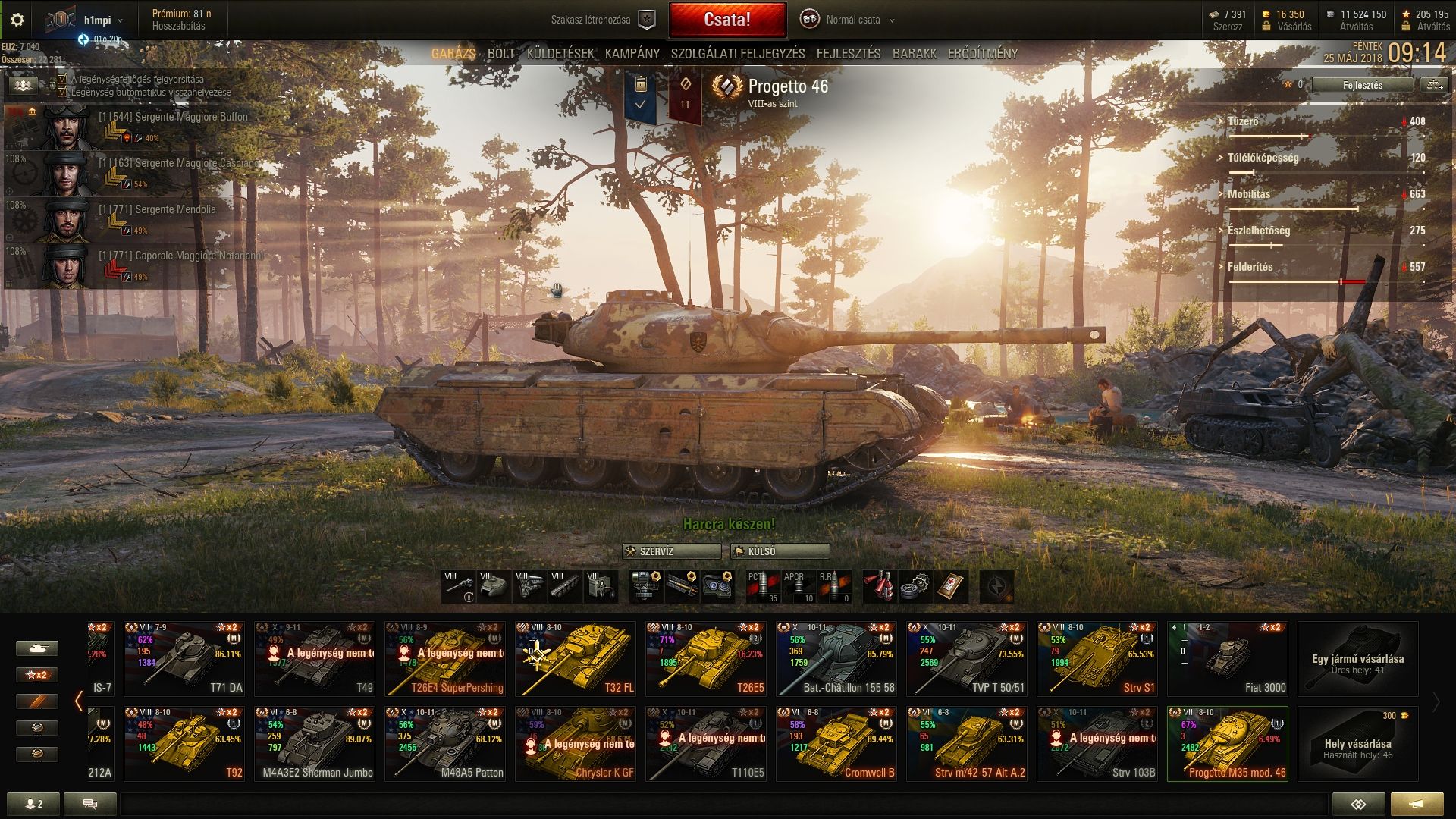
Task: Click the SZERVIZ button
Action: pos(672,551)
